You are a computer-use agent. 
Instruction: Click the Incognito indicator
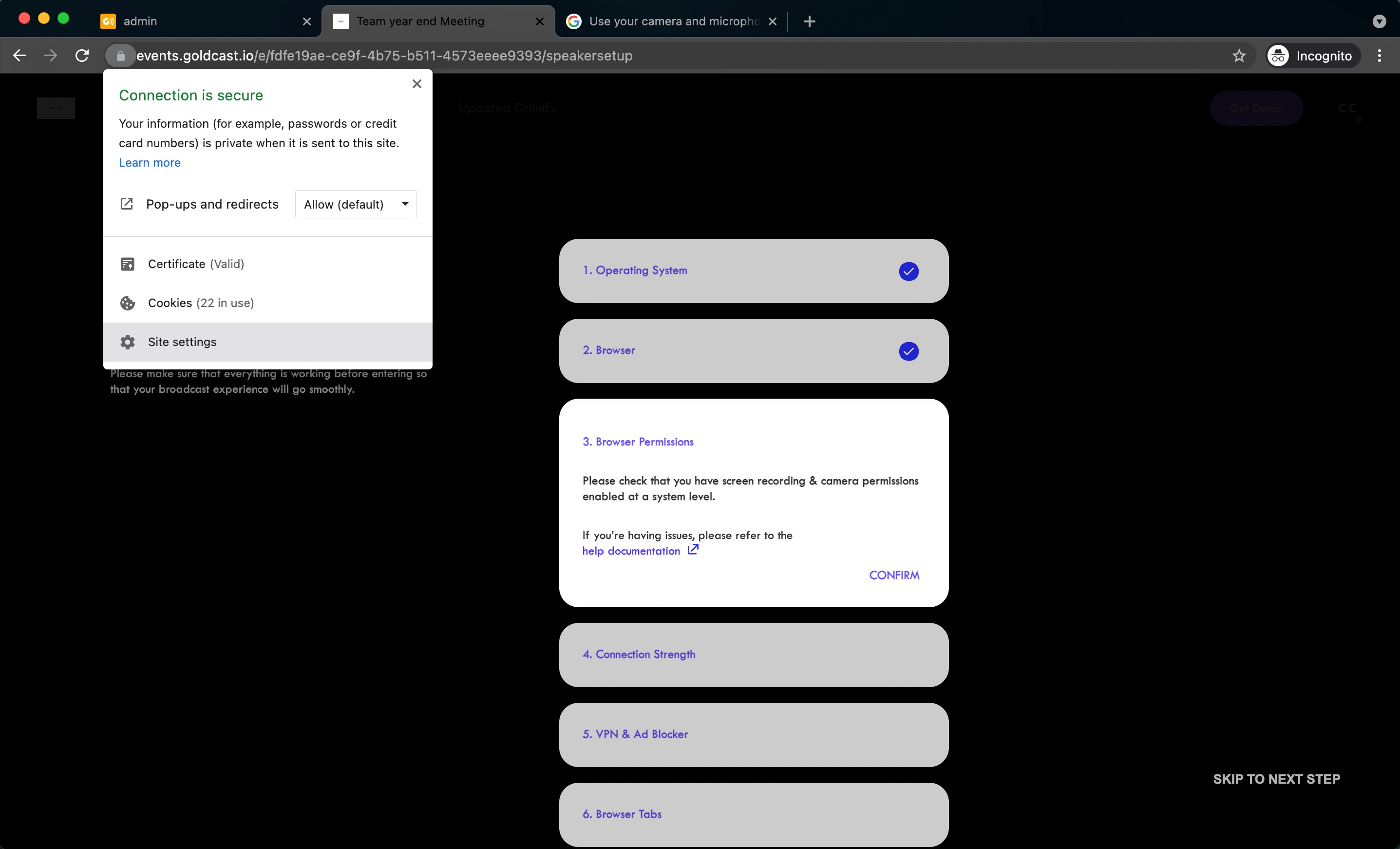(1313, 56)
